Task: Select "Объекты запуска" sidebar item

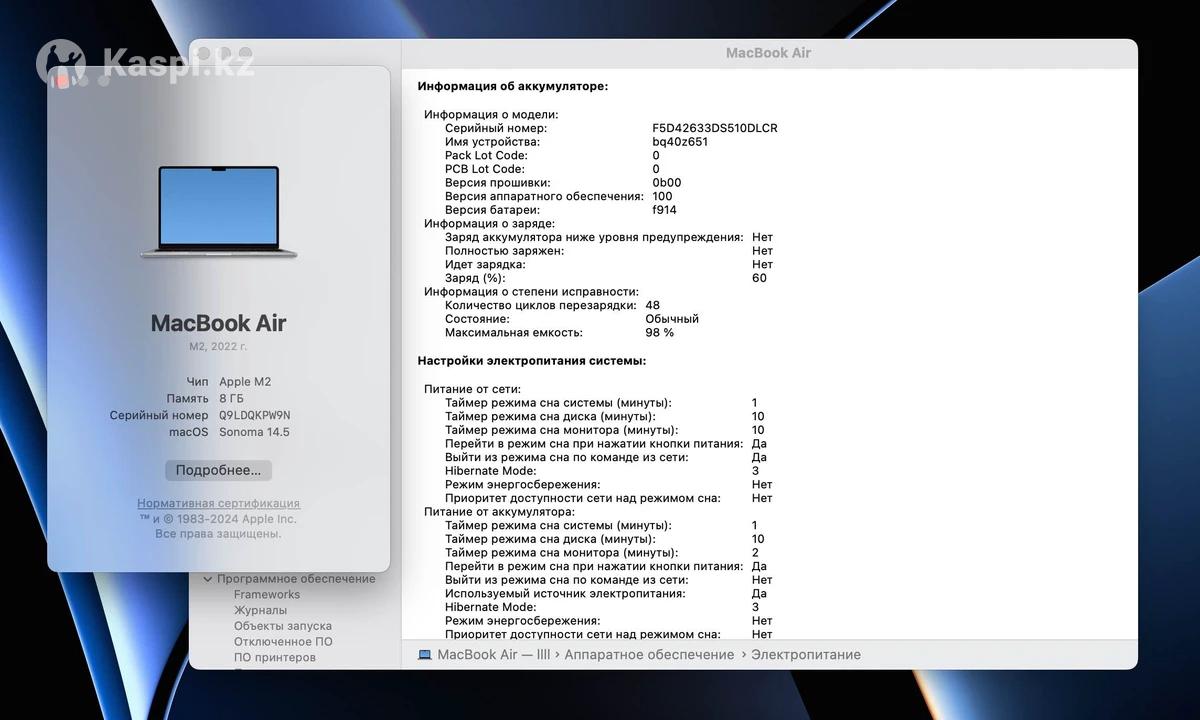Action: coord(283,626)
